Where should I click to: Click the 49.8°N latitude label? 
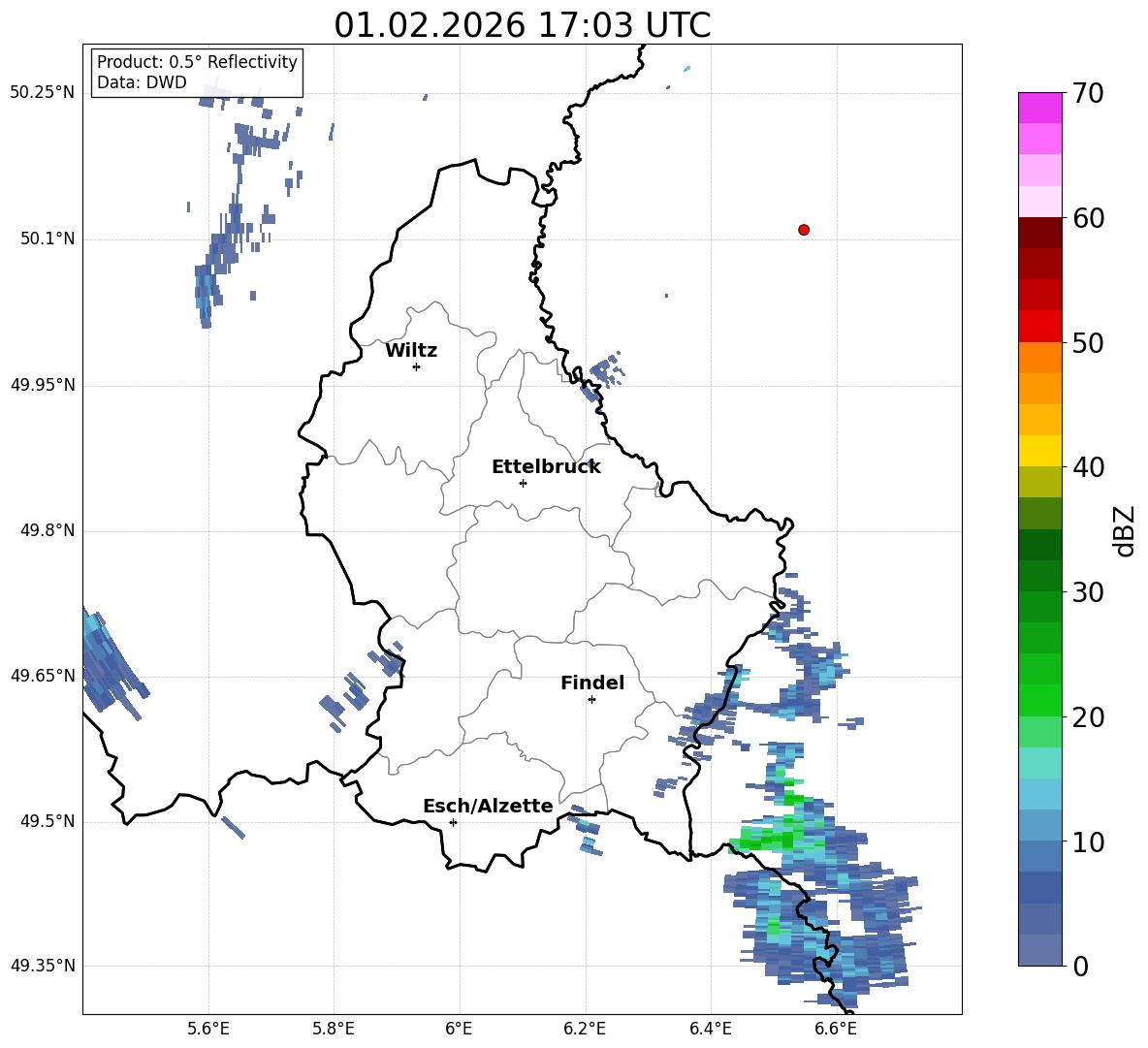tap(48, 530)
